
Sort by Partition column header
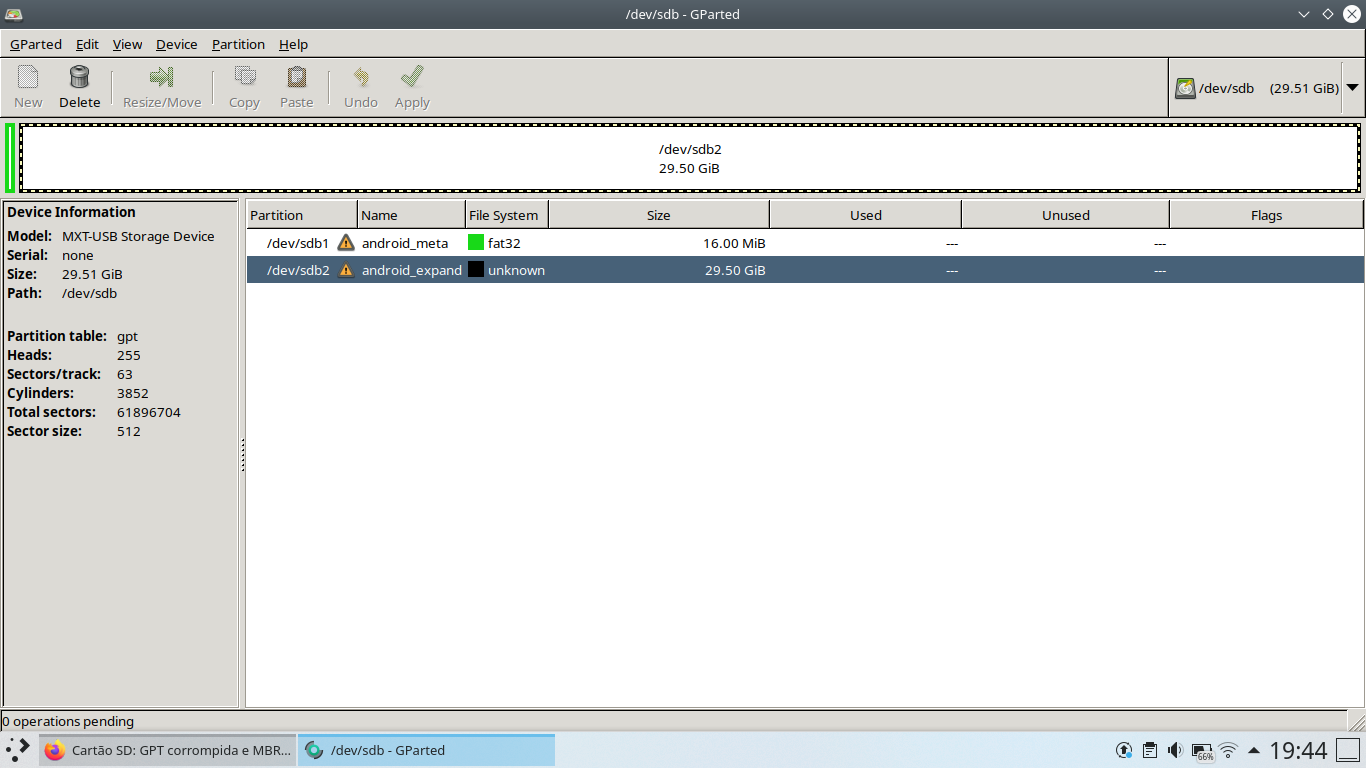tap(302, 215)
